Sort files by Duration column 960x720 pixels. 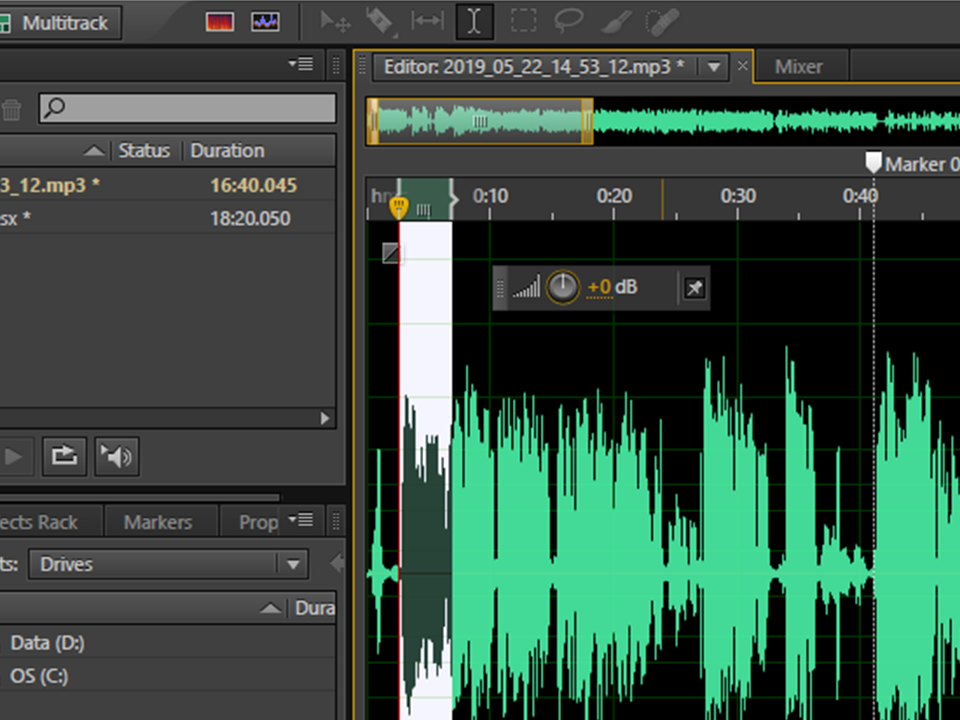(227, 151)
